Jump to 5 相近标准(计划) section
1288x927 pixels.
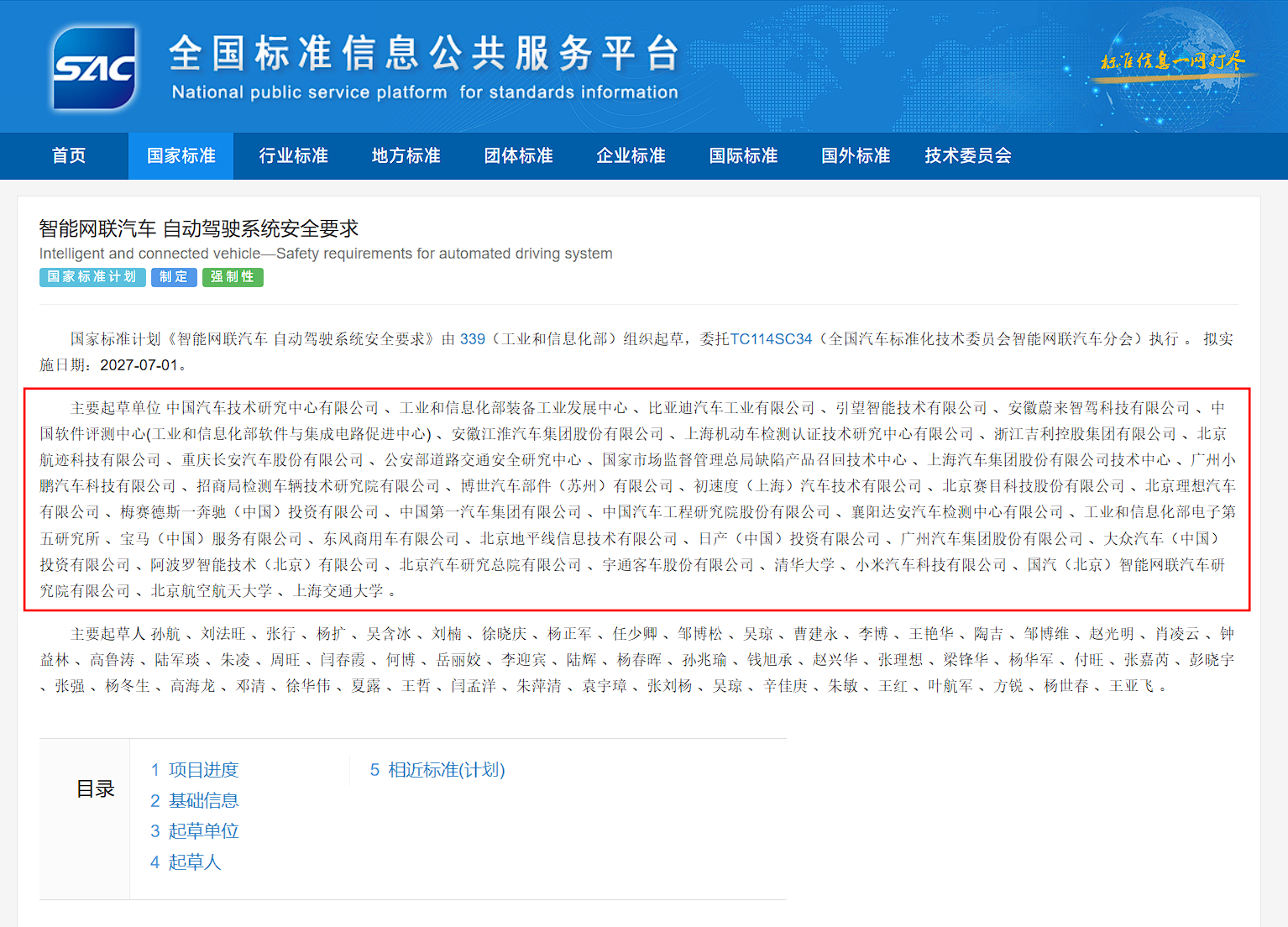coord(437,770)
